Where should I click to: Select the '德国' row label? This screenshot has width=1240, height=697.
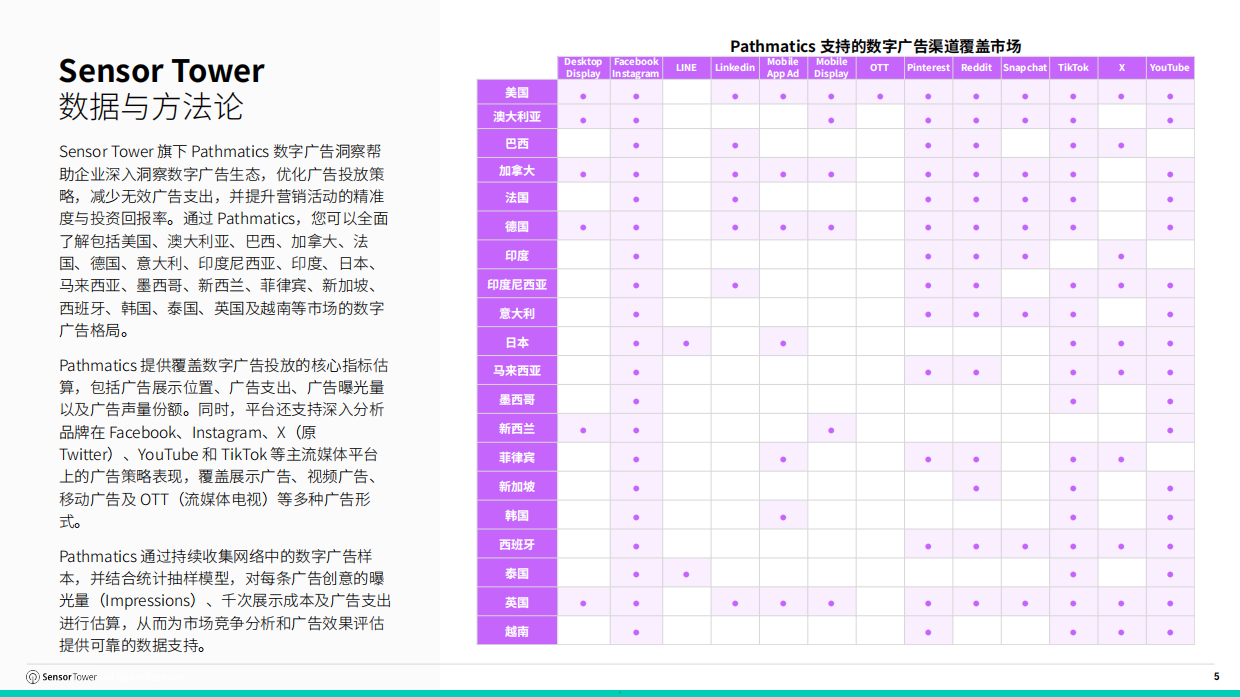tap(517, 227)
